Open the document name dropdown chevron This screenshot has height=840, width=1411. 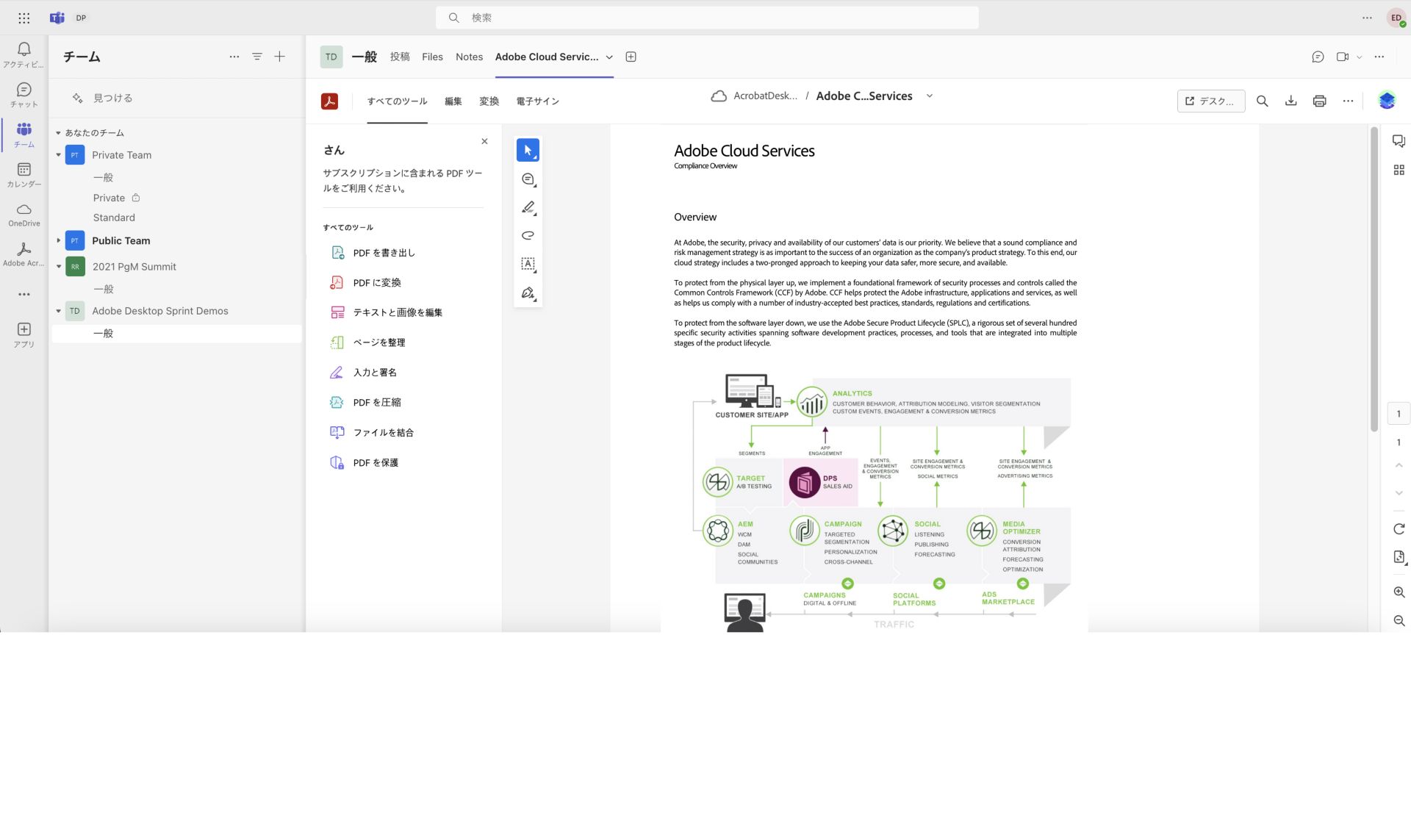click(930, 96)
